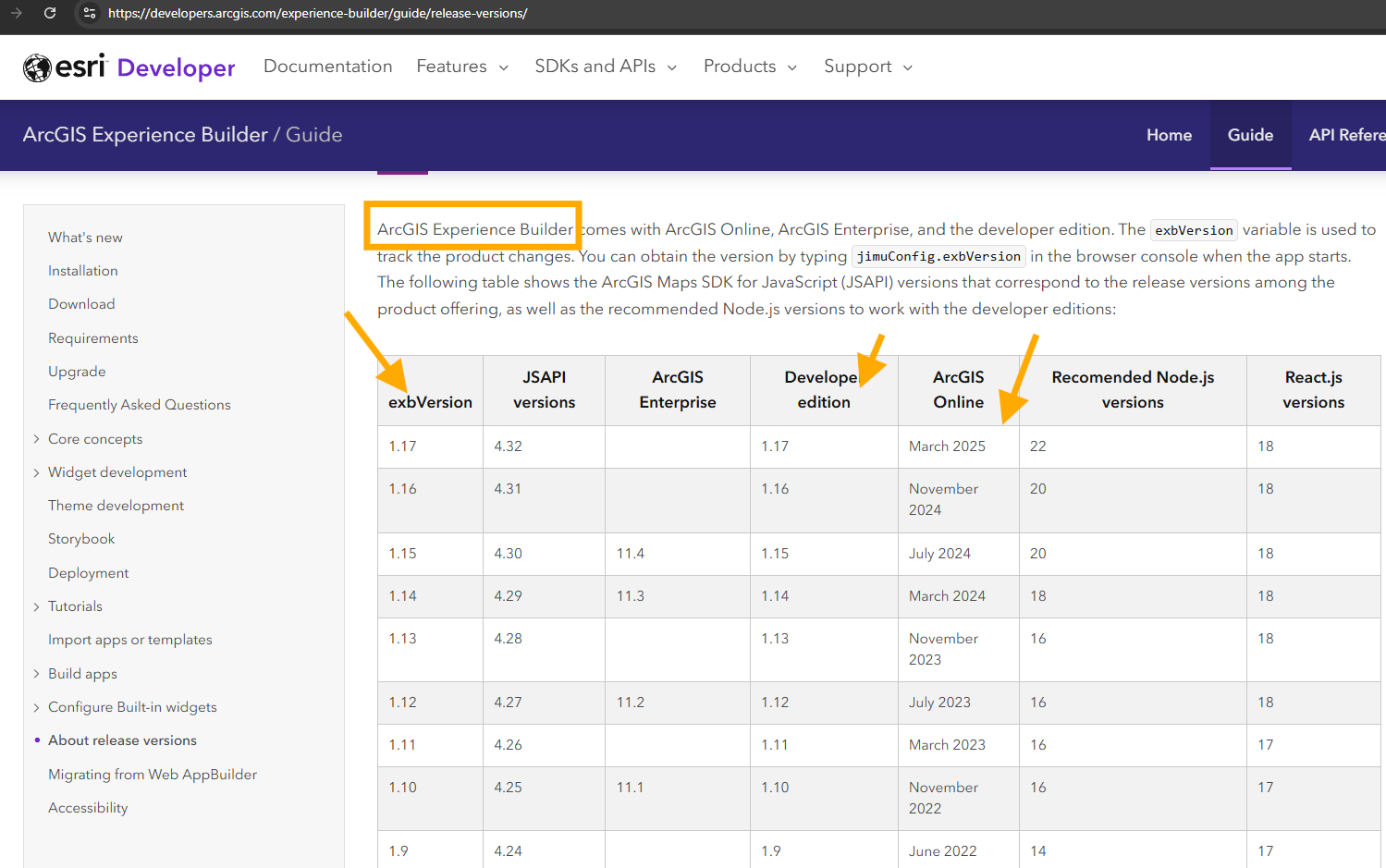
Task: Open Theme development page
Action: click(x=116, y=506)
